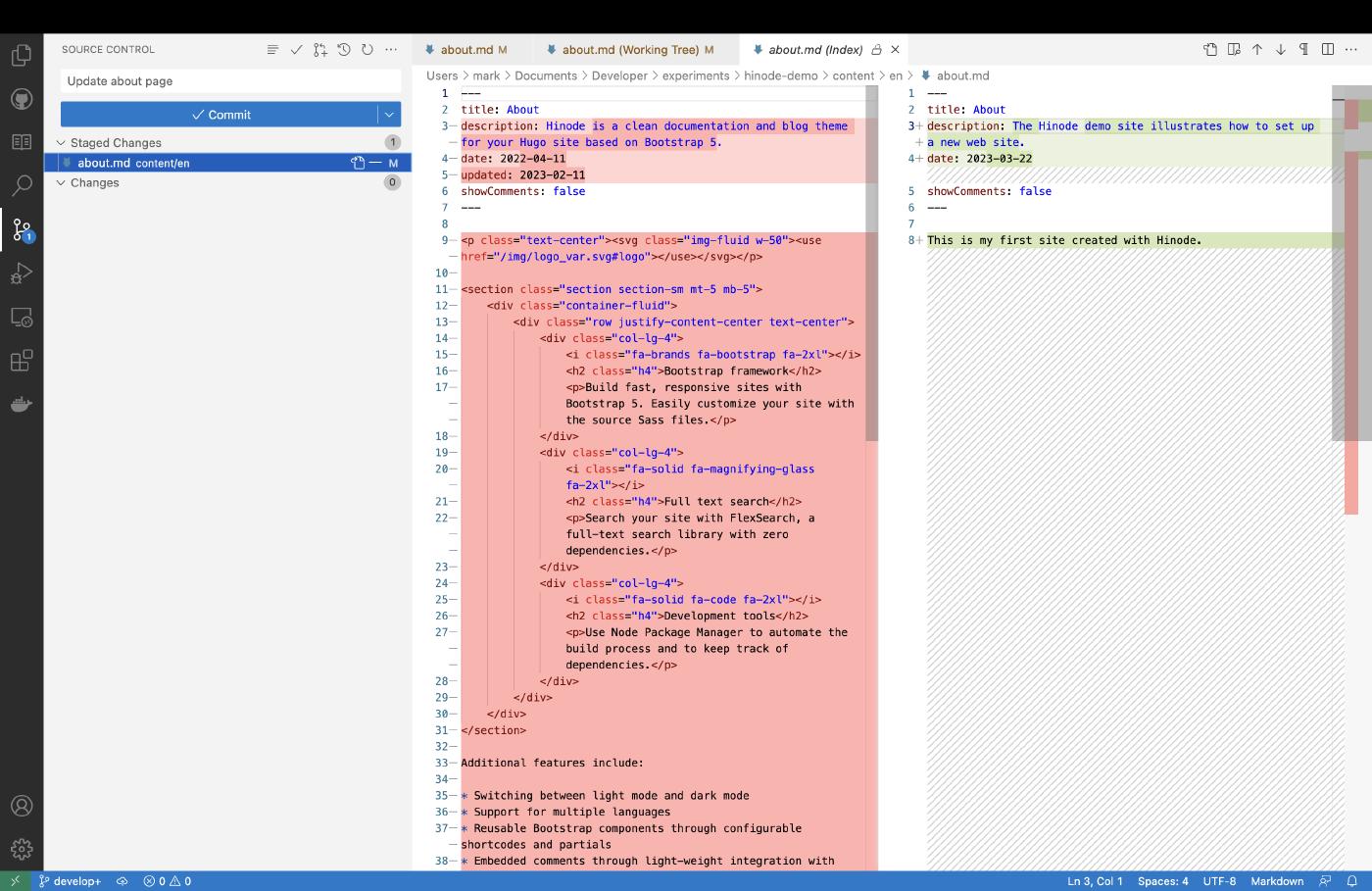The width and height of the screenshot is (1372, 891).
Task: Select the staged about.md content/en file
Action: click(x=227, y=163)
